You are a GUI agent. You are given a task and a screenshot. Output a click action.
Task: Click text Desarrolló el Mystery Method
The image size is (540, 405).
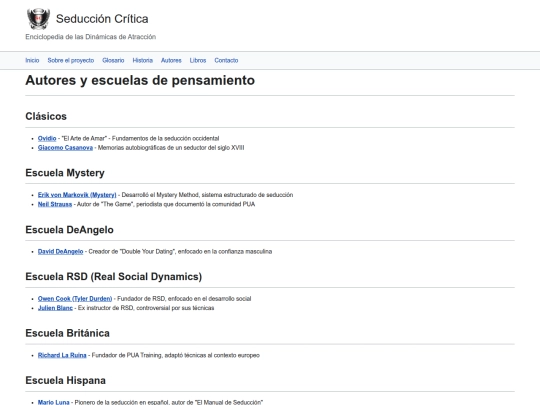coord(207,195)
